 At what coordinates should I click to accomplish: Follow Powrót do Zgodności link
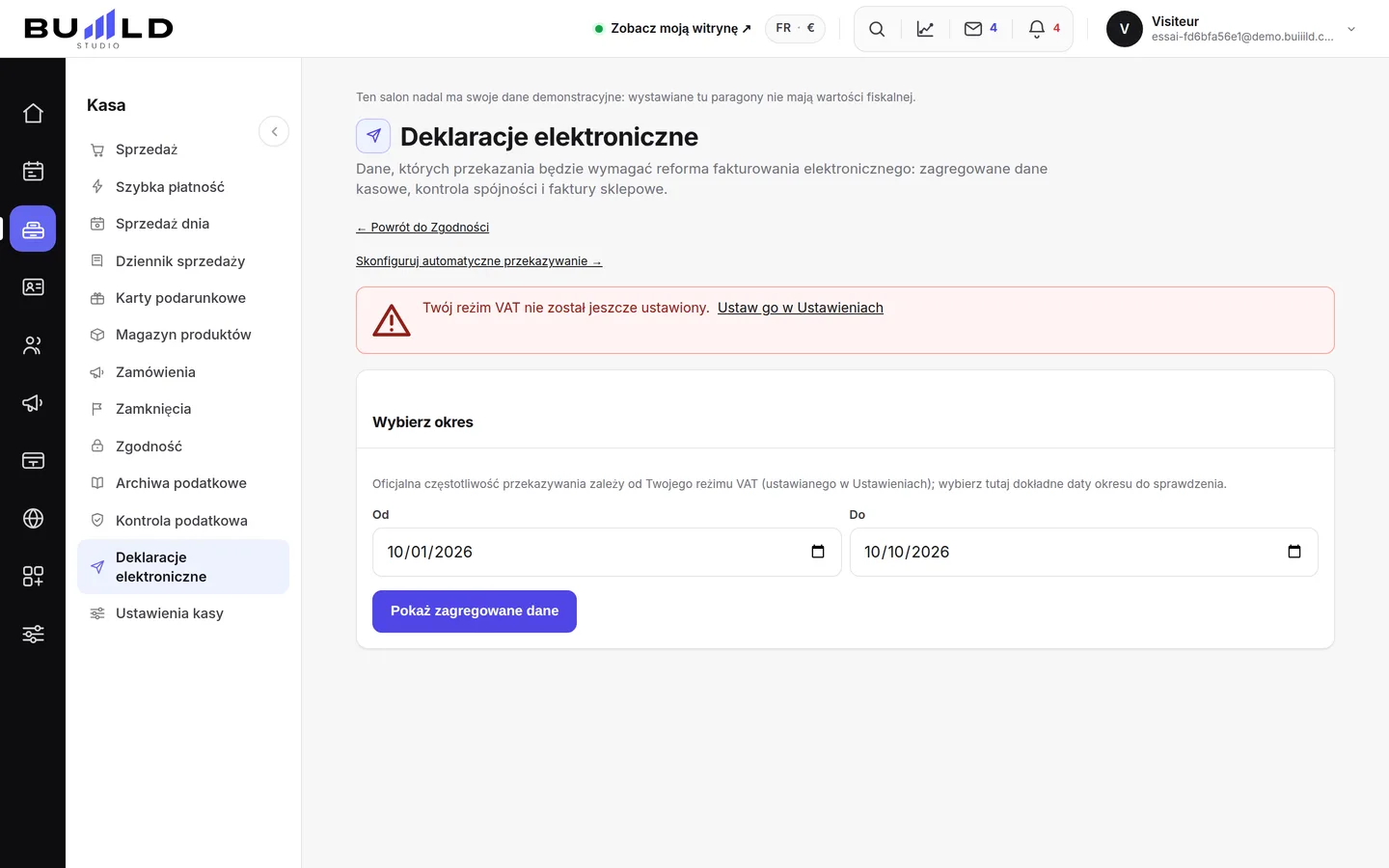pyautogui.click(x=422, y=228)
